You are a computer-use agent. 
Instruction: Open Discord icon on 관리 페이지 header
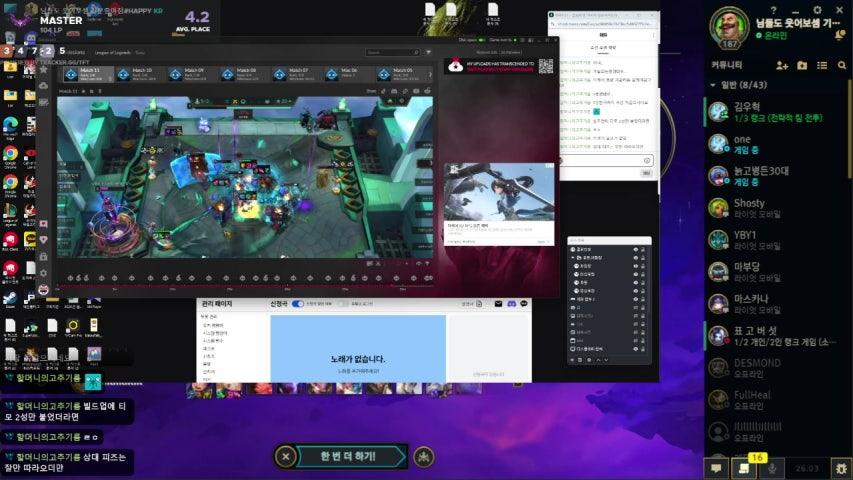(x=511, y=304)
